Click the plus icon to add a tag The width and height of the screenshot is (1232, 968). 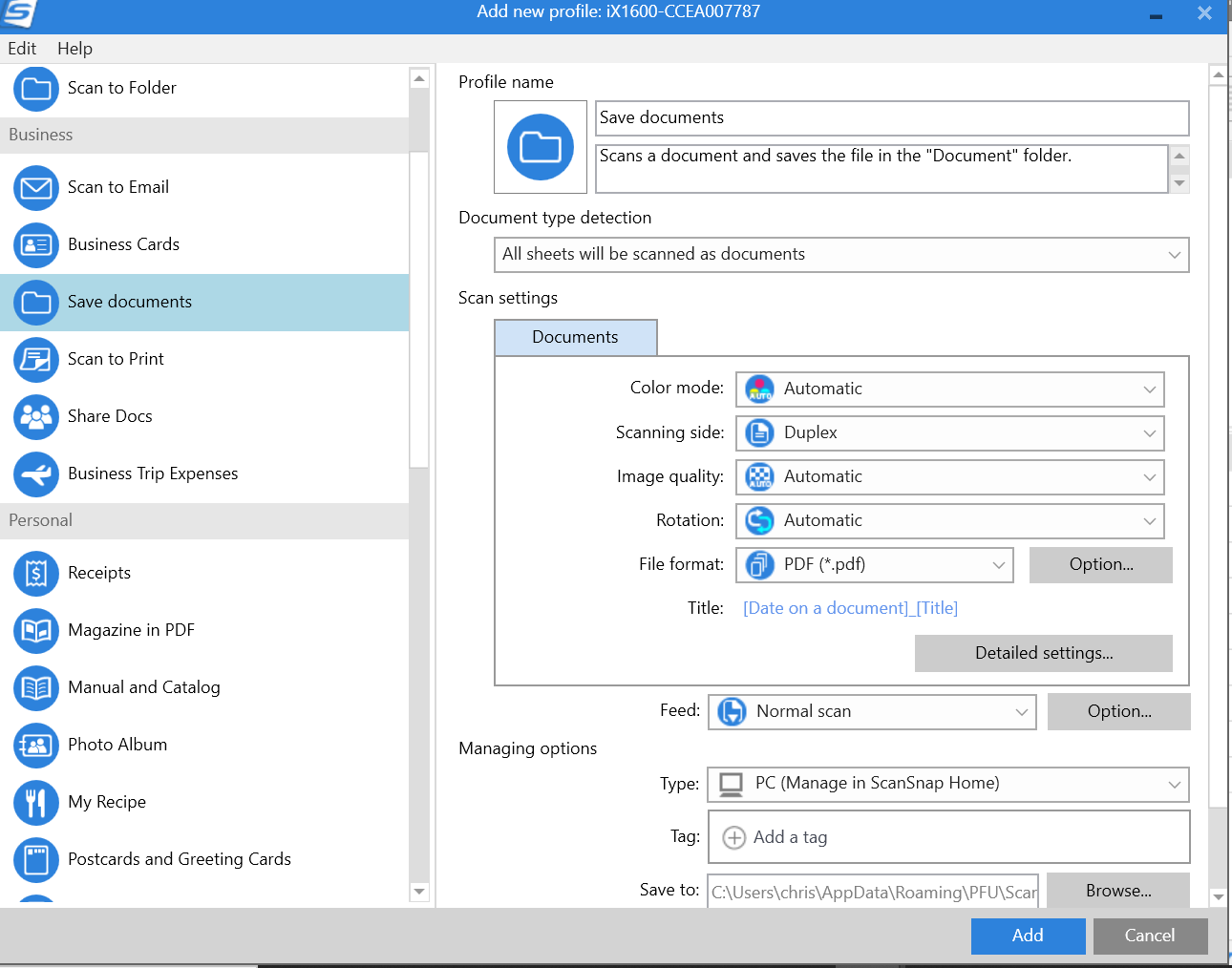click(x=734, y=837)
